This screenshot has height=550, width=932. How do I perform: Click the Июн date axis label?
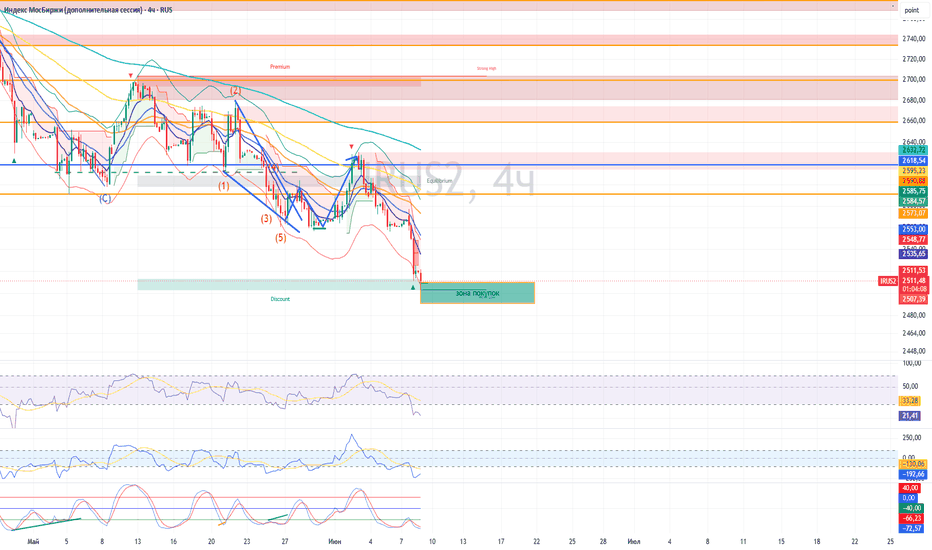[335, 542]
